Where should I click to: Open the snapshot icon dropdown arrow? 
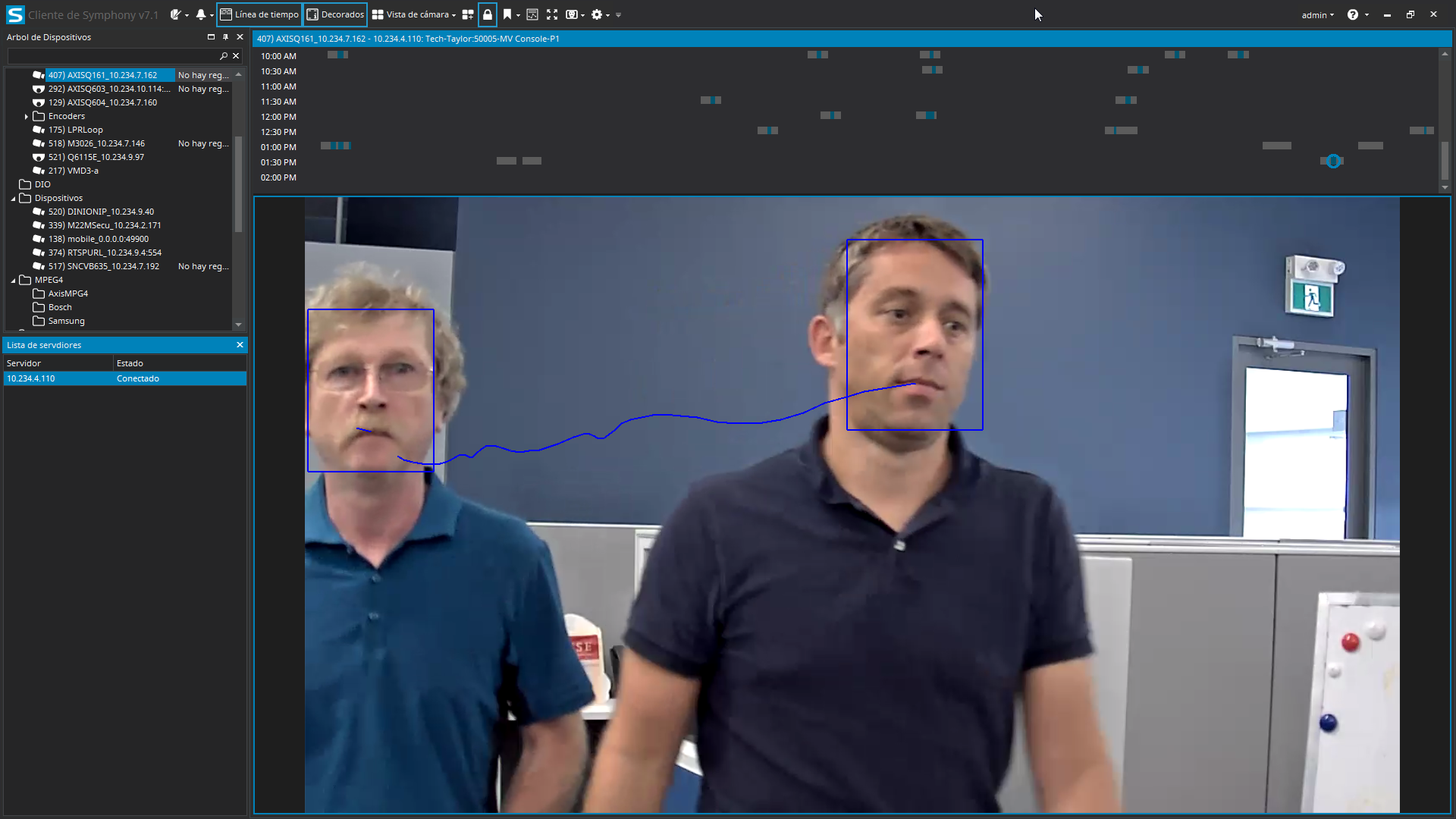[x=582, y=15]
